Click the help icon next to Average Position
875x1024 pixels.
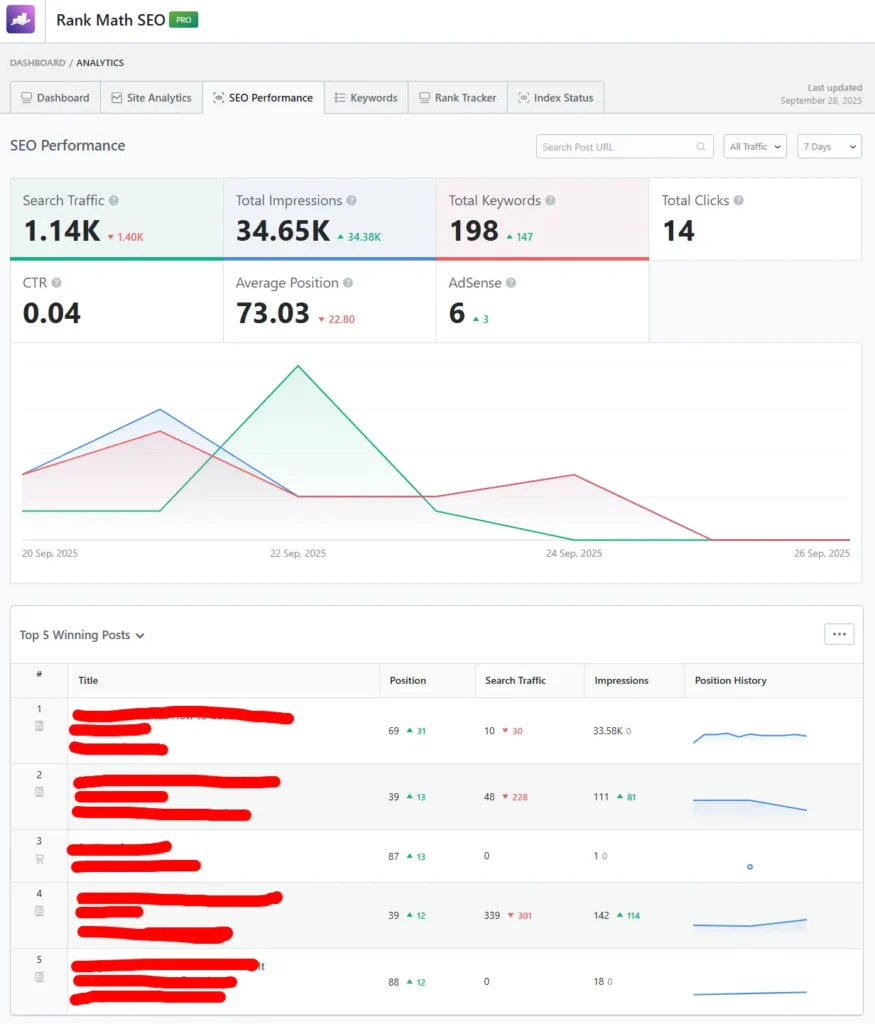coord(349,284)
